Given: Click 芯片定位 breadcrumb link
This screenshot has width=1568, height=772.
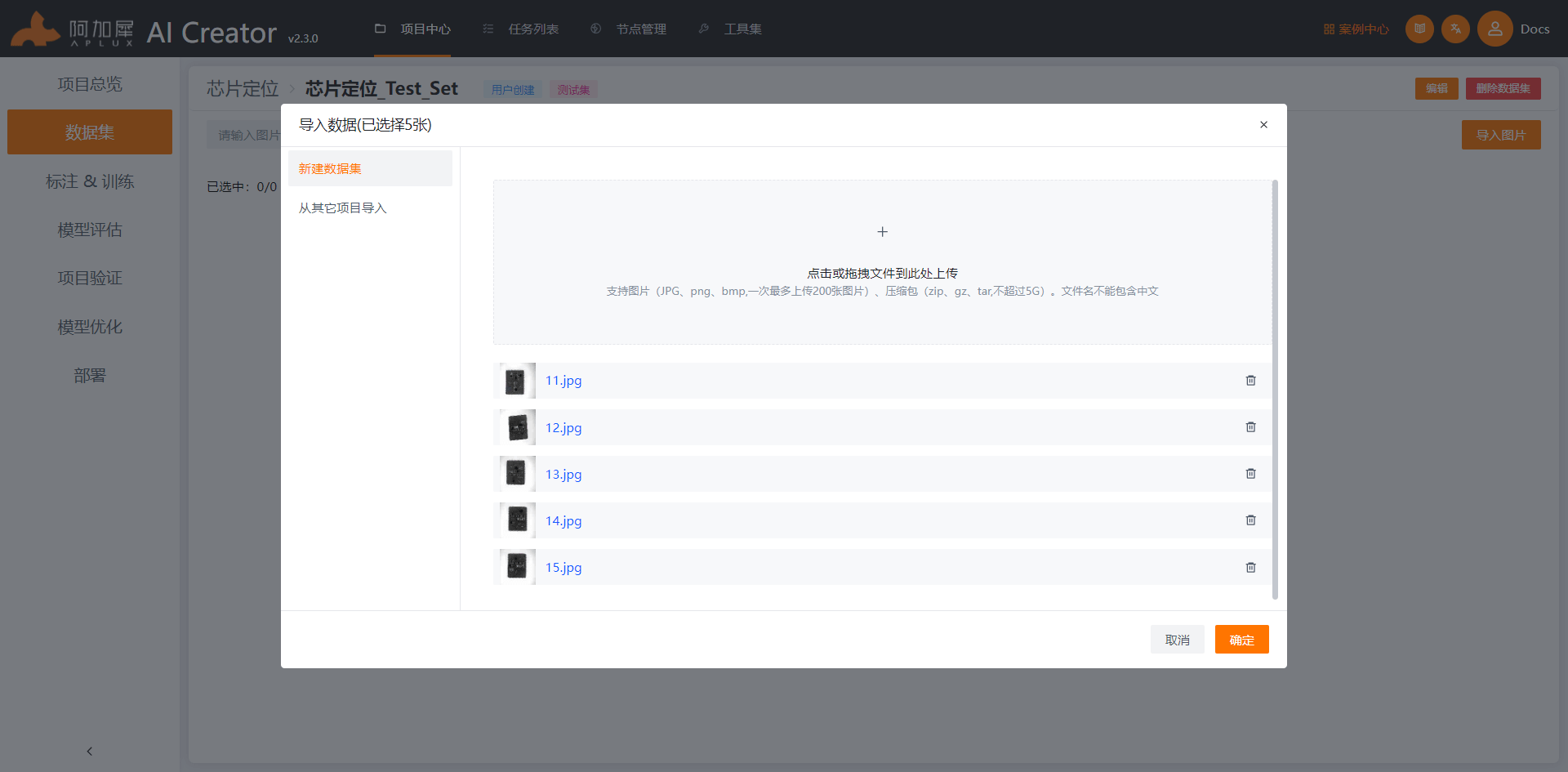Looking at the screenshot, I should (243, 88).
